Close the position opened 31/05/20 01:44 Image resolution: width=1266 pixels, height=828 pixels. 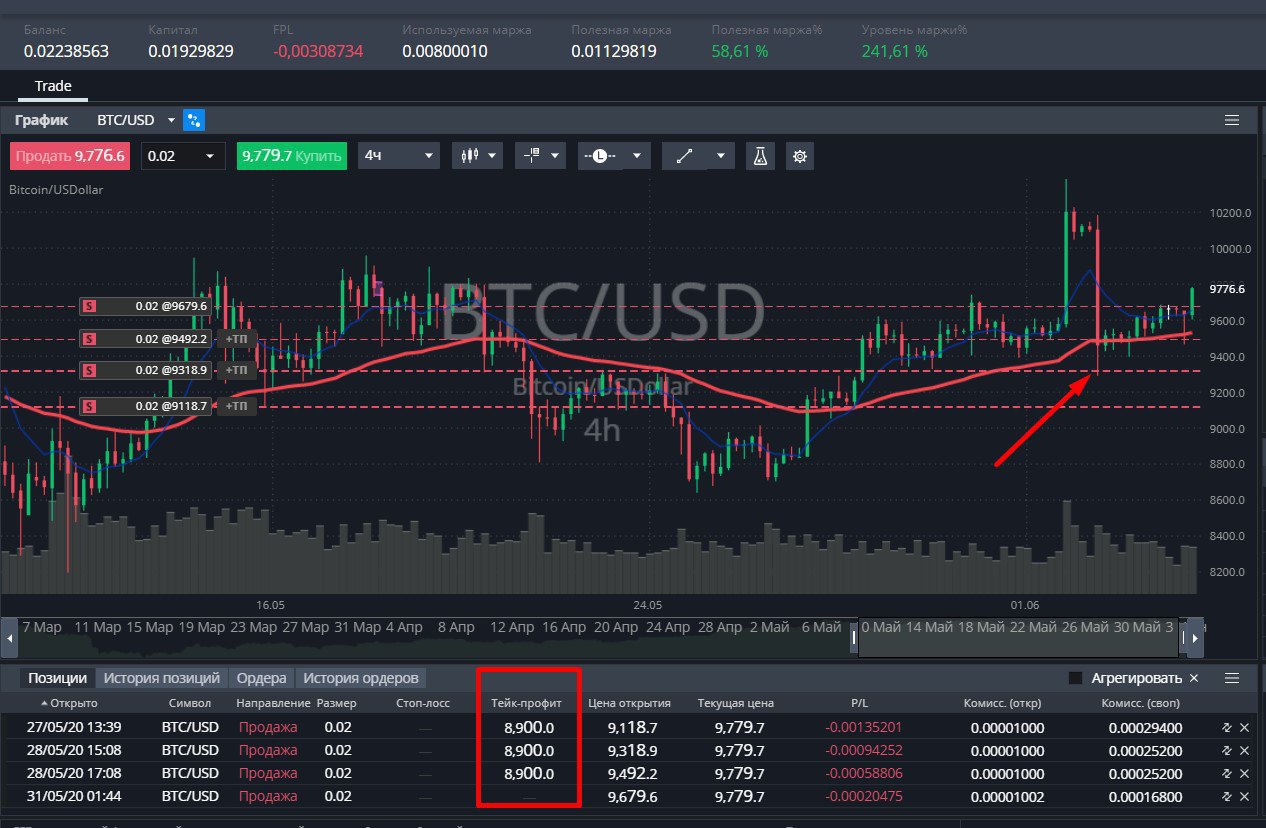[x=1245, y=796]
